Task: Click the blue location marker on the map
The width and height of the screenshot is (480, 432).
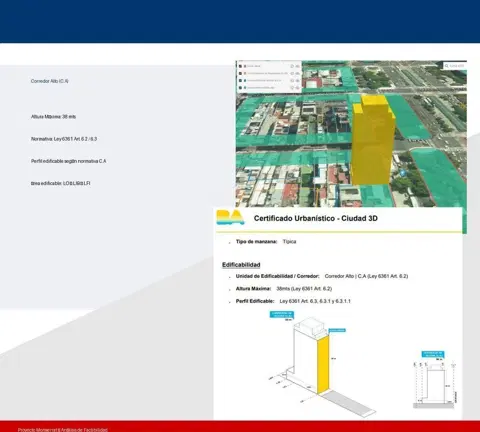Action: click(x=402, y=173)
